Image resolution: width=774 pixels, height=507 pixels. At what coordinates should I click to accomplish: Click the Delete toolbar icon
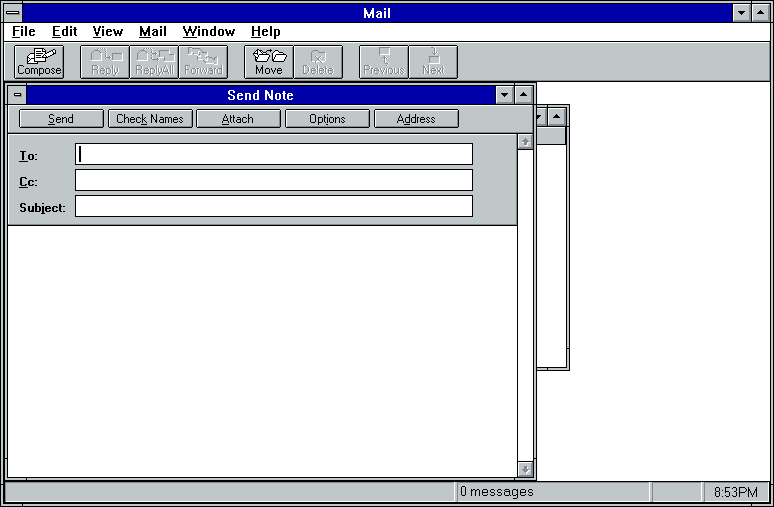point(317,62)
